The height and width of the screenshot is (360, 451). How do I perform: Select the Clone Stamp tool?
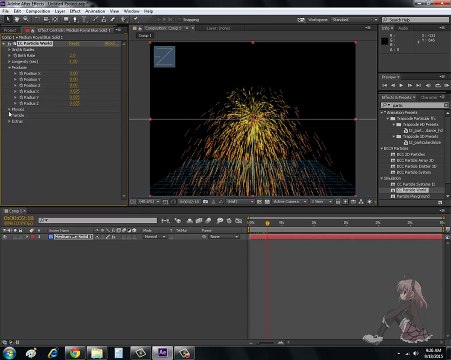tap(104, 20)
